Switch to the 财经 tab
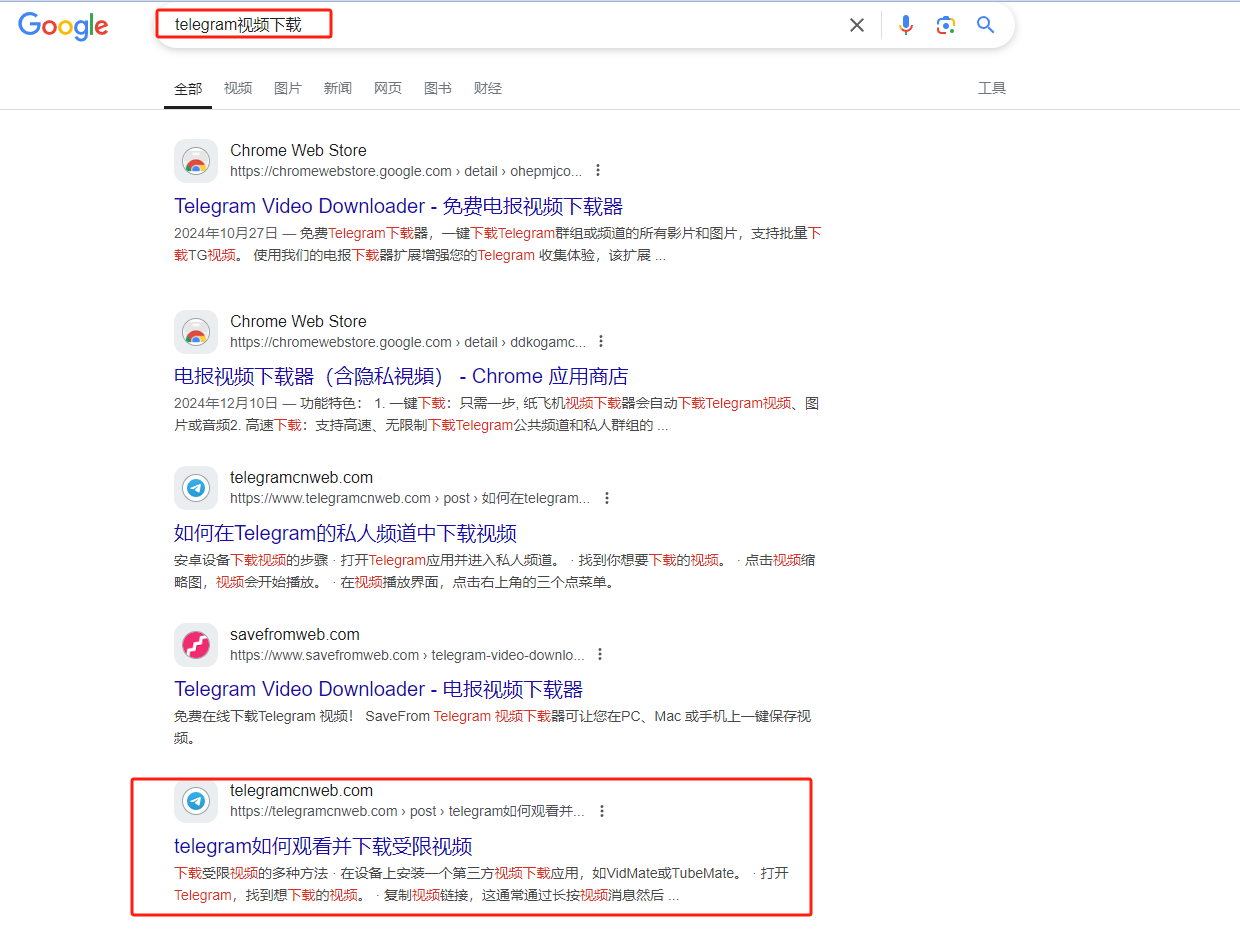Viewport: 1240px width, 930px height. point(488,88)
